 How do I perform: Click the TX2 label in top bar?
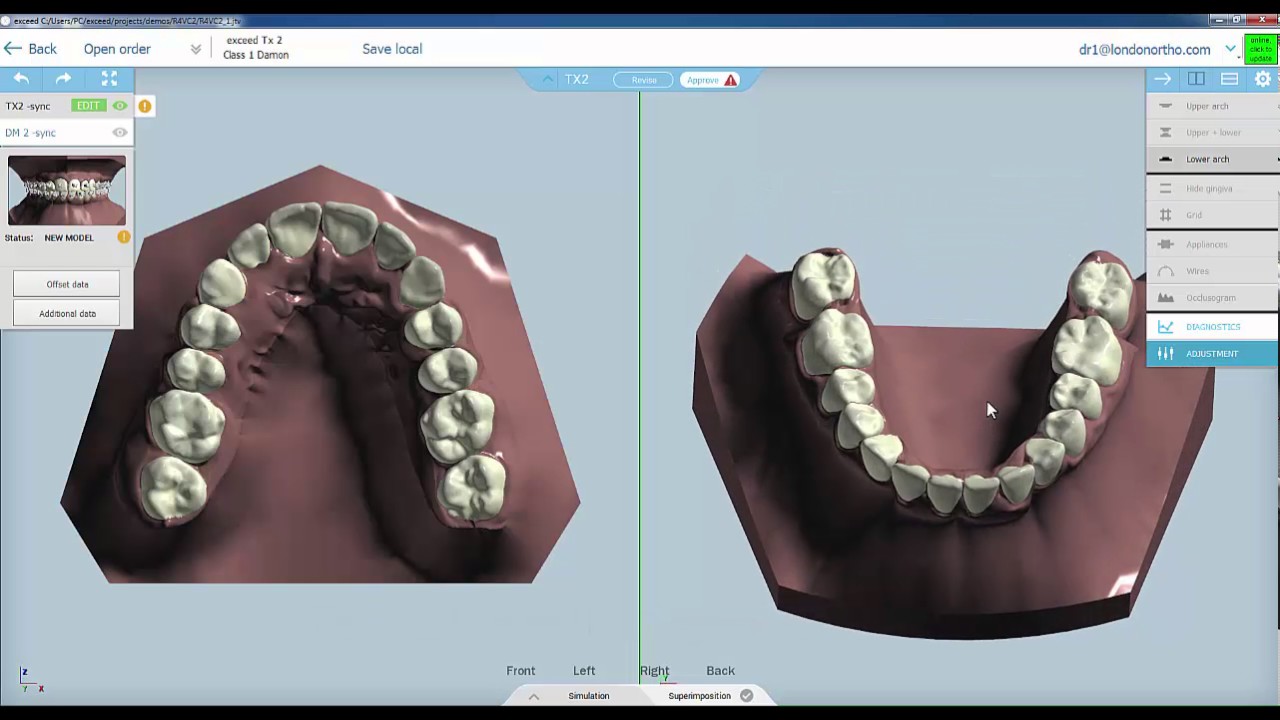pyautogui.click(x=576, y=79)
